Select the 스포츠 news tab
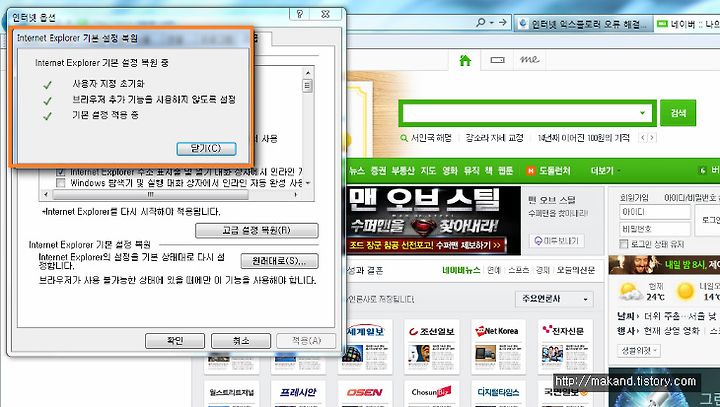Viewport: 720px width, 407px height. click(519, 270)
